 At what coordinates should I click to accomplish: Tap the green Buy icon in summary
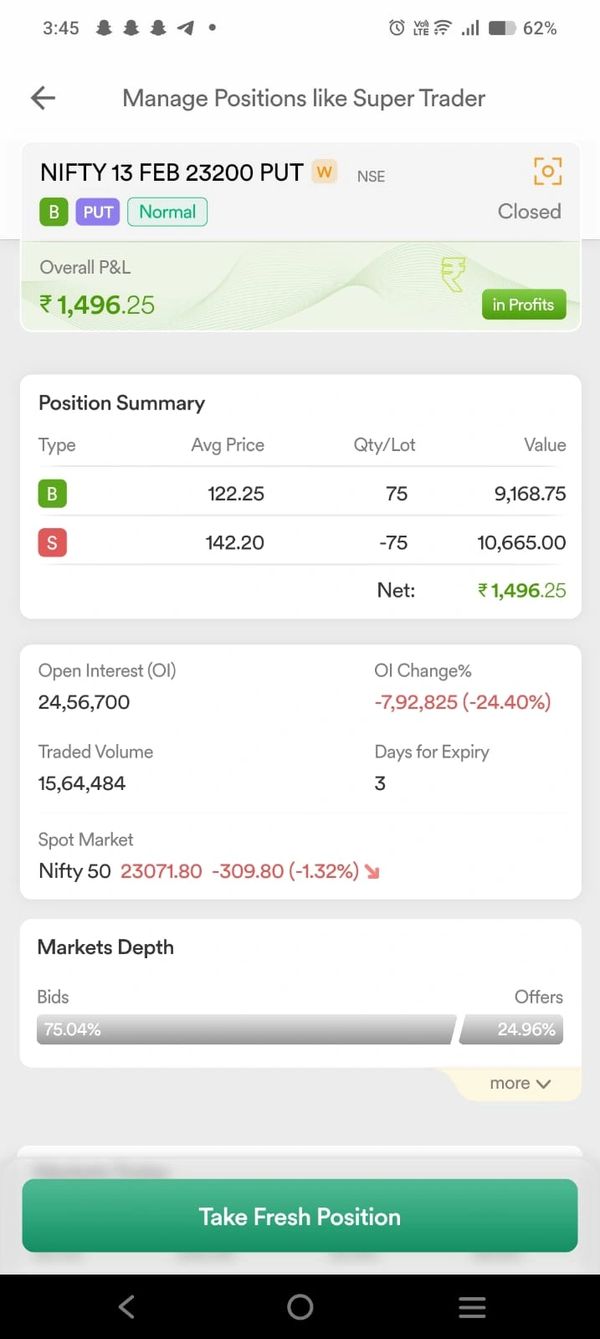52,494
